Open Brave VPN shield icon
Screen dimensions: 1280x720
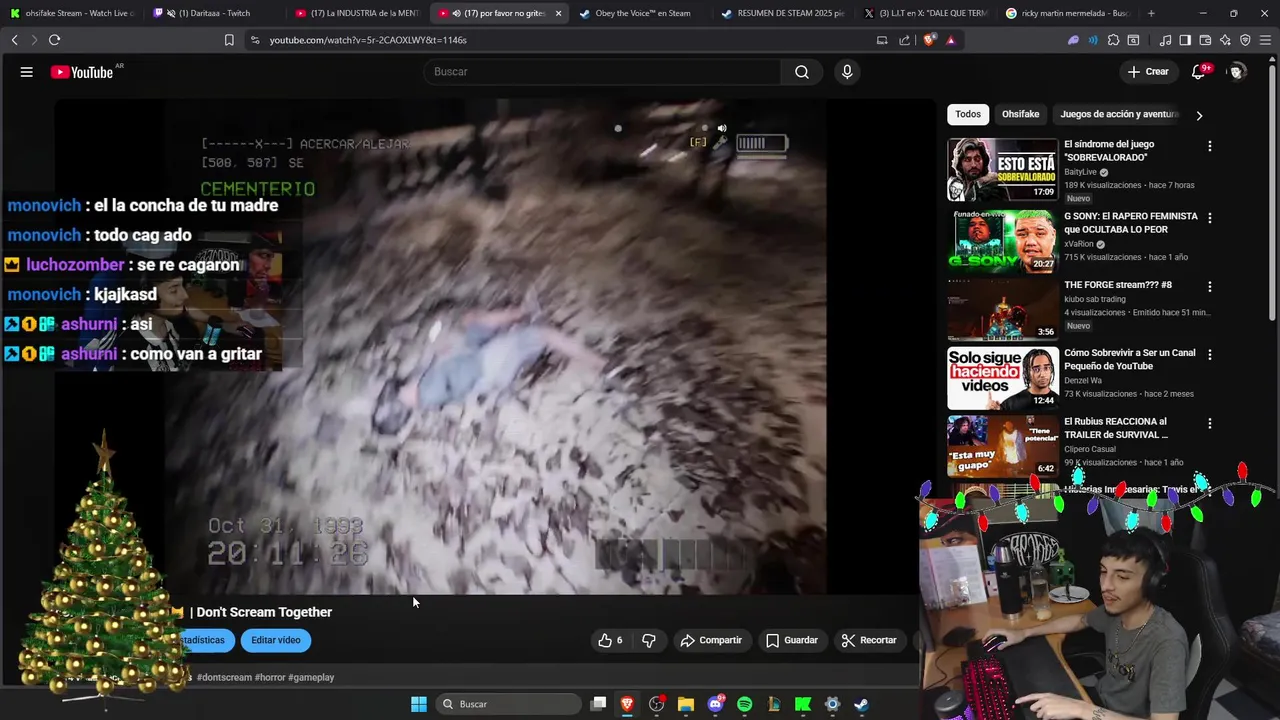point(1245,40)
